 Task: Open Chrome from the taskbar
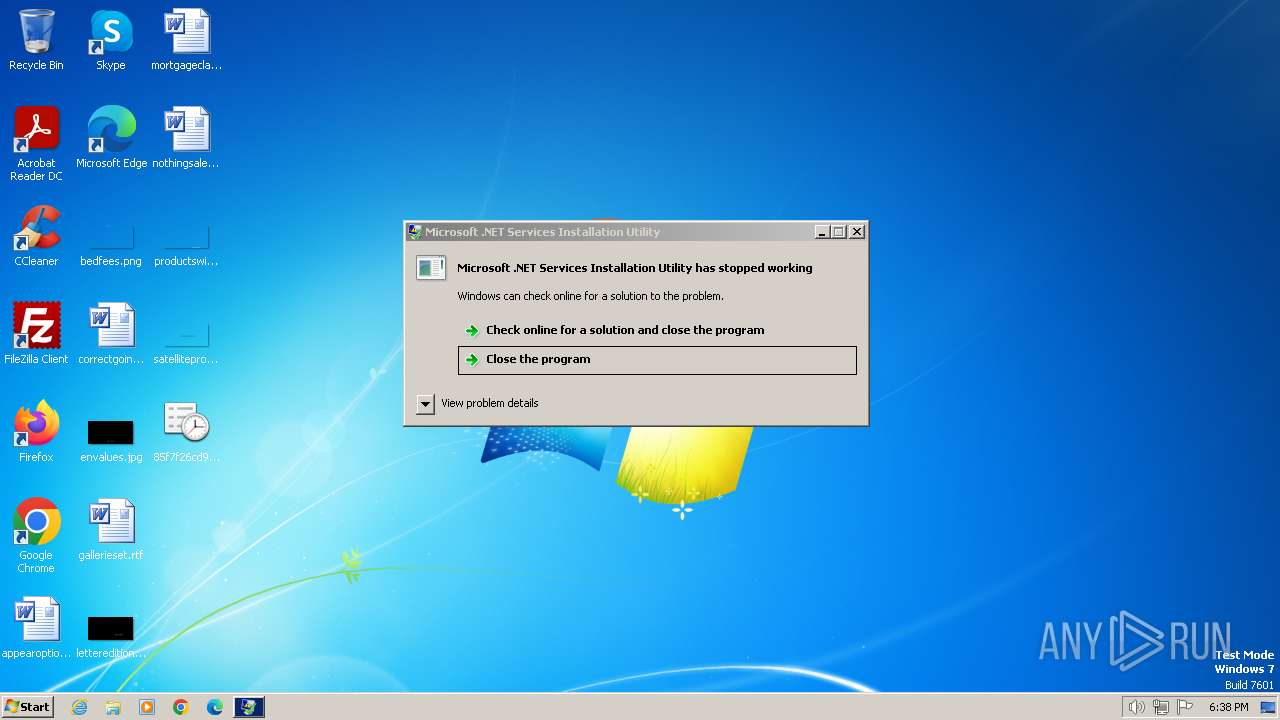point(181,707)
